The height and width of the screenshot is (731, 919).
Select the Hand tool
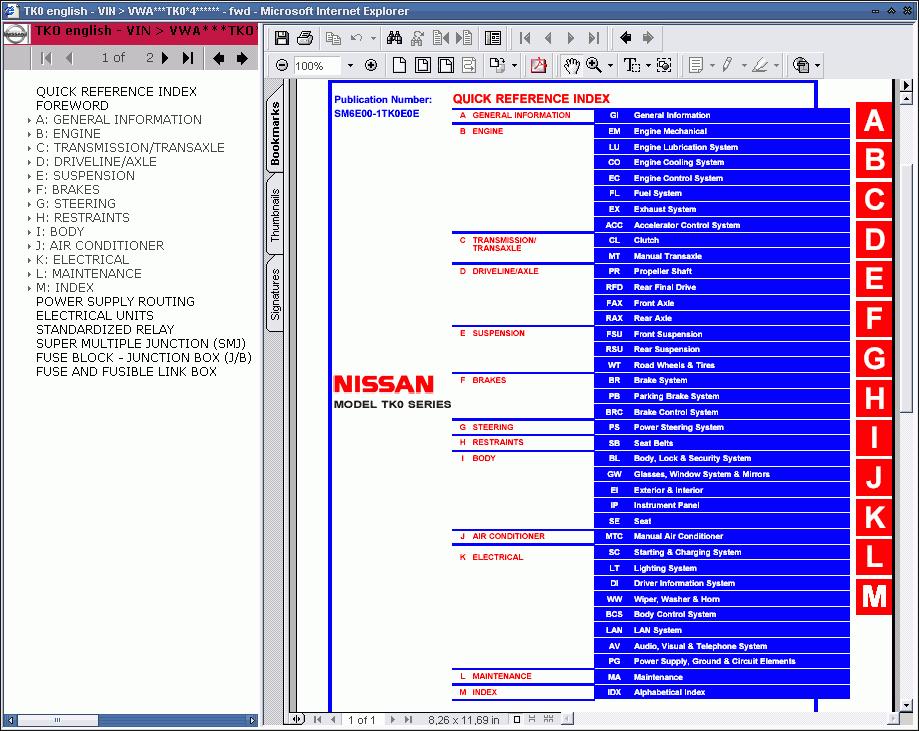tap(571, 65)
